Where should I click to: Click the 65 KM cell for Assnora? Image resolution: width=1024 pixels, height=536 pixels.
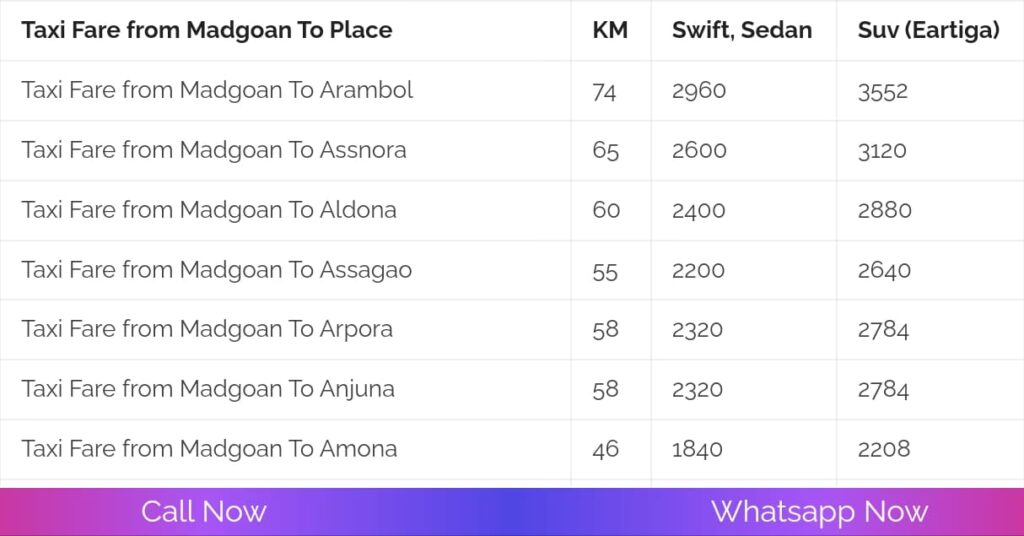[x=606, y=151]
